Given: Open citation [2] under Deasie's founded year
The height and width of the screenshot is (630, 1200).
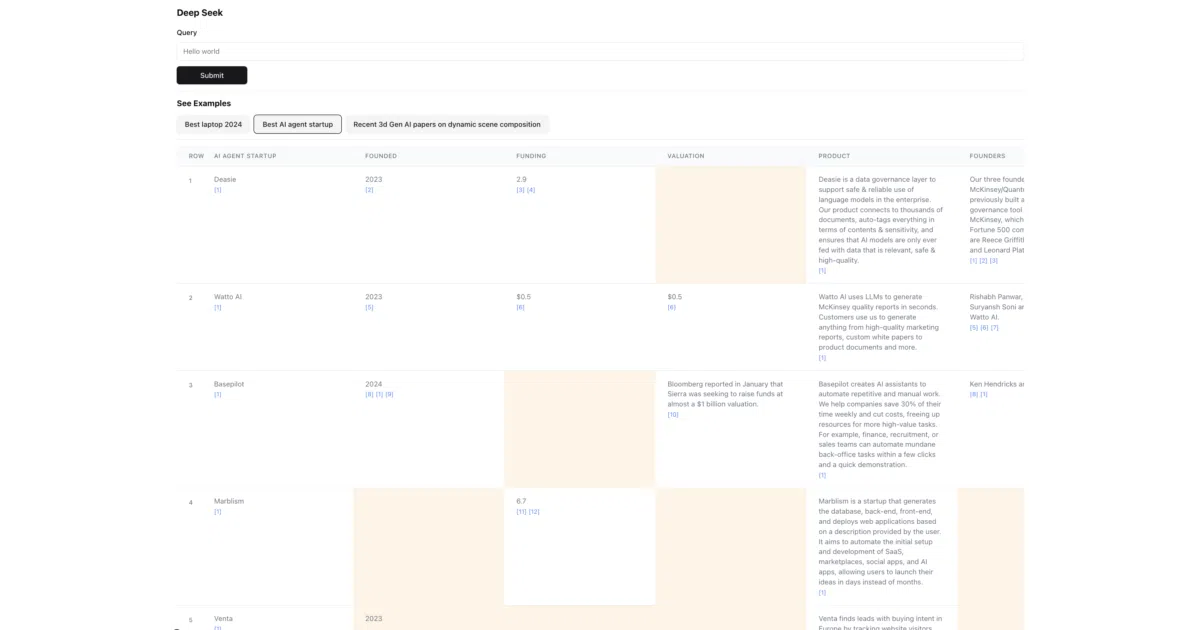Looking at the screenshot, I should (x=369, y=190).
